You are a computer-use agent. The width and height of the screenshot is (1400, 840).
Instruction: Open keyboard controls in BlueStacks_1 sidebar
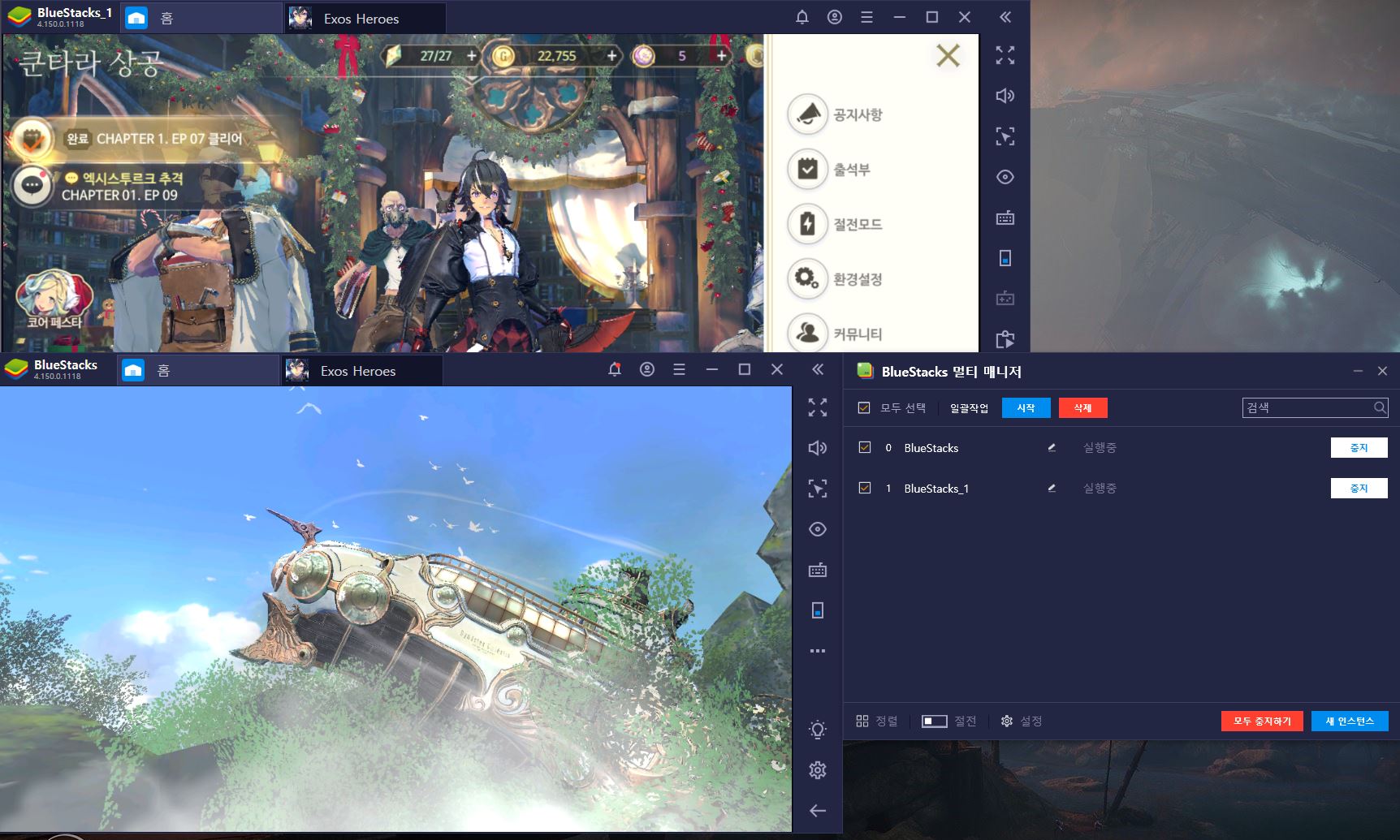click(1005, 218)
